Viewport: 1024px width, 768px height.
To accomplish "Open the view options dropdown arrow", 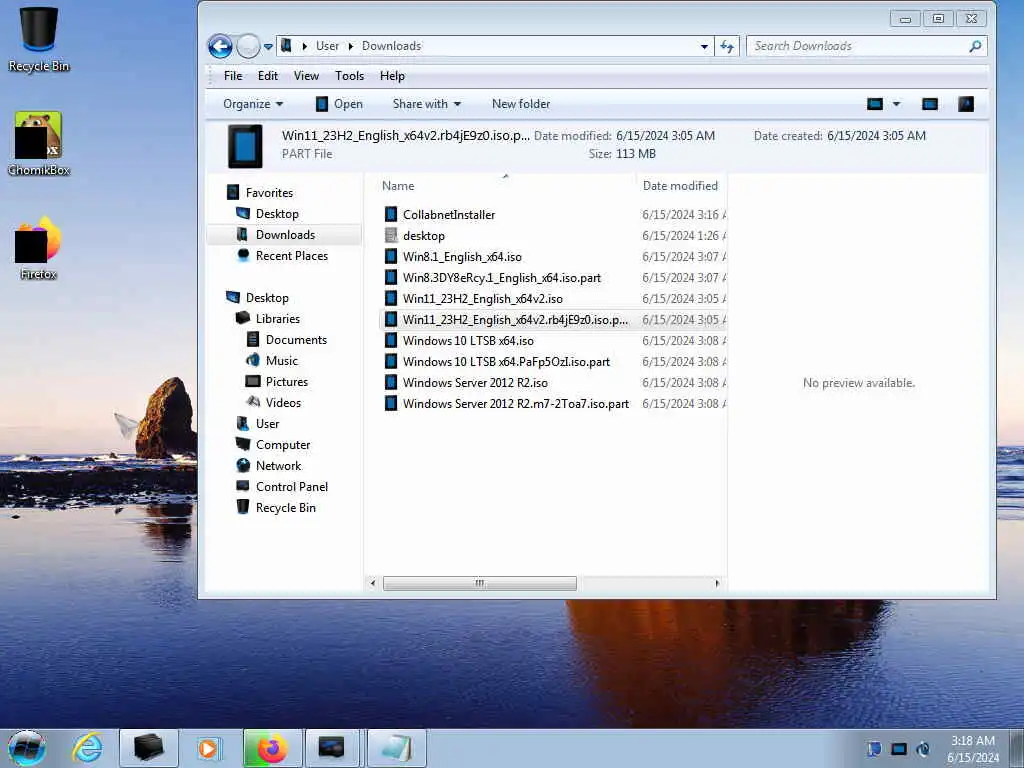I will click(896, 104).
